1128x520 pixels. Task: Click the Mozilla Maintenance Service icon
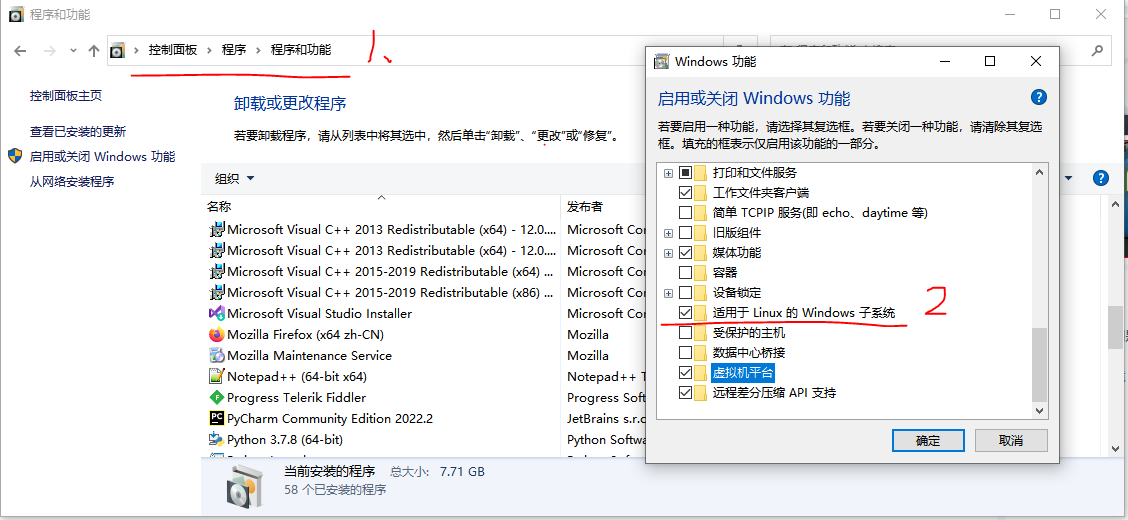click(216, 355)
